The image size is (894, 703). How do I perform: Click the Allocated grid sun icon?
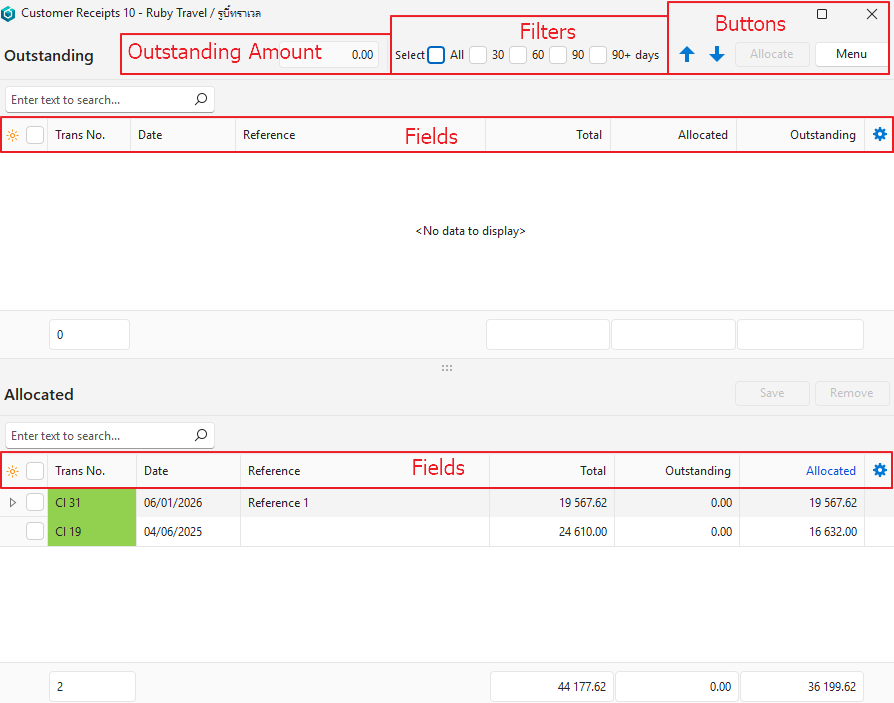point(13,471)
